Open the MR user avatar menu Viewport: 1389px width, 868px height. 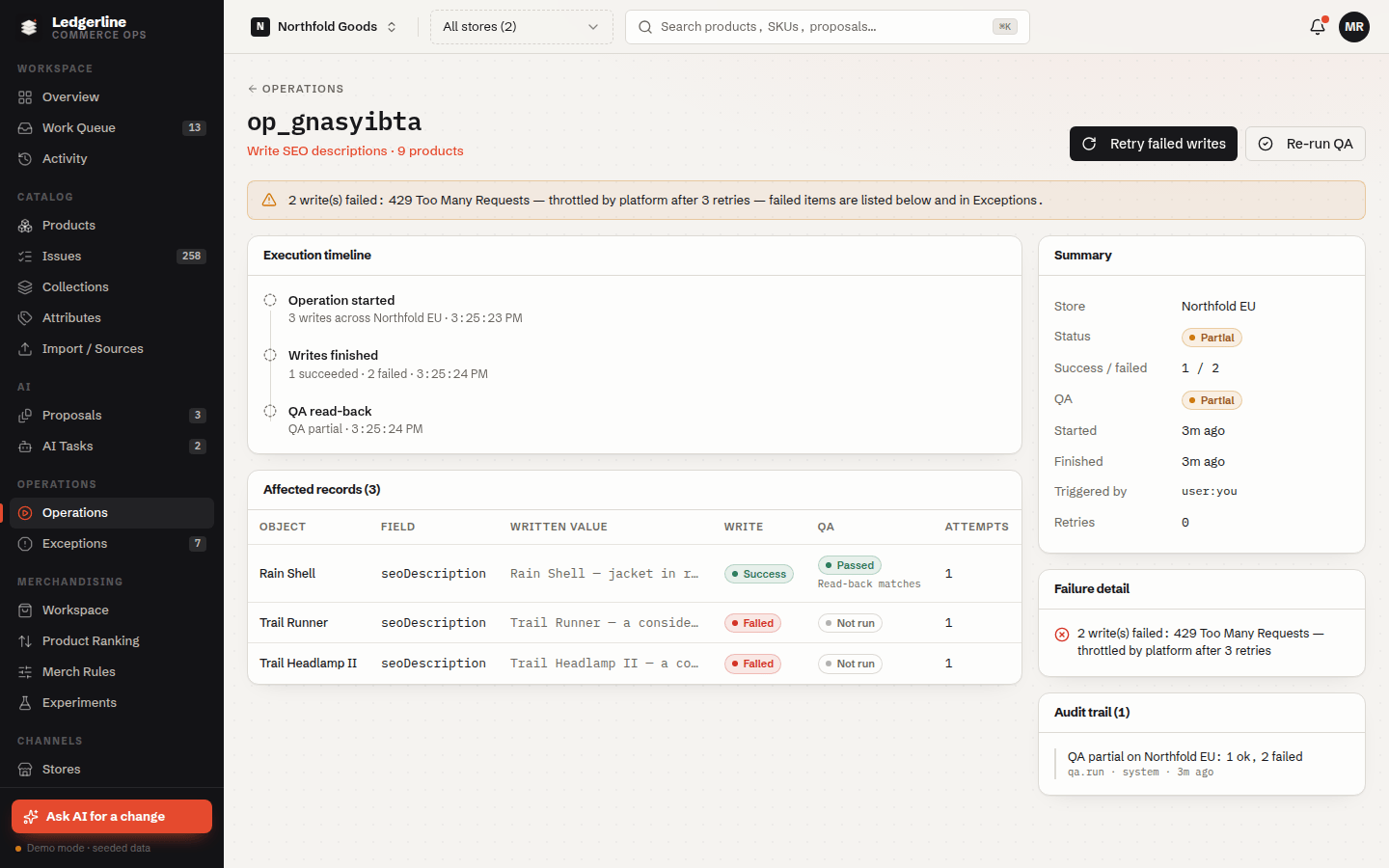pos(1354,27)
